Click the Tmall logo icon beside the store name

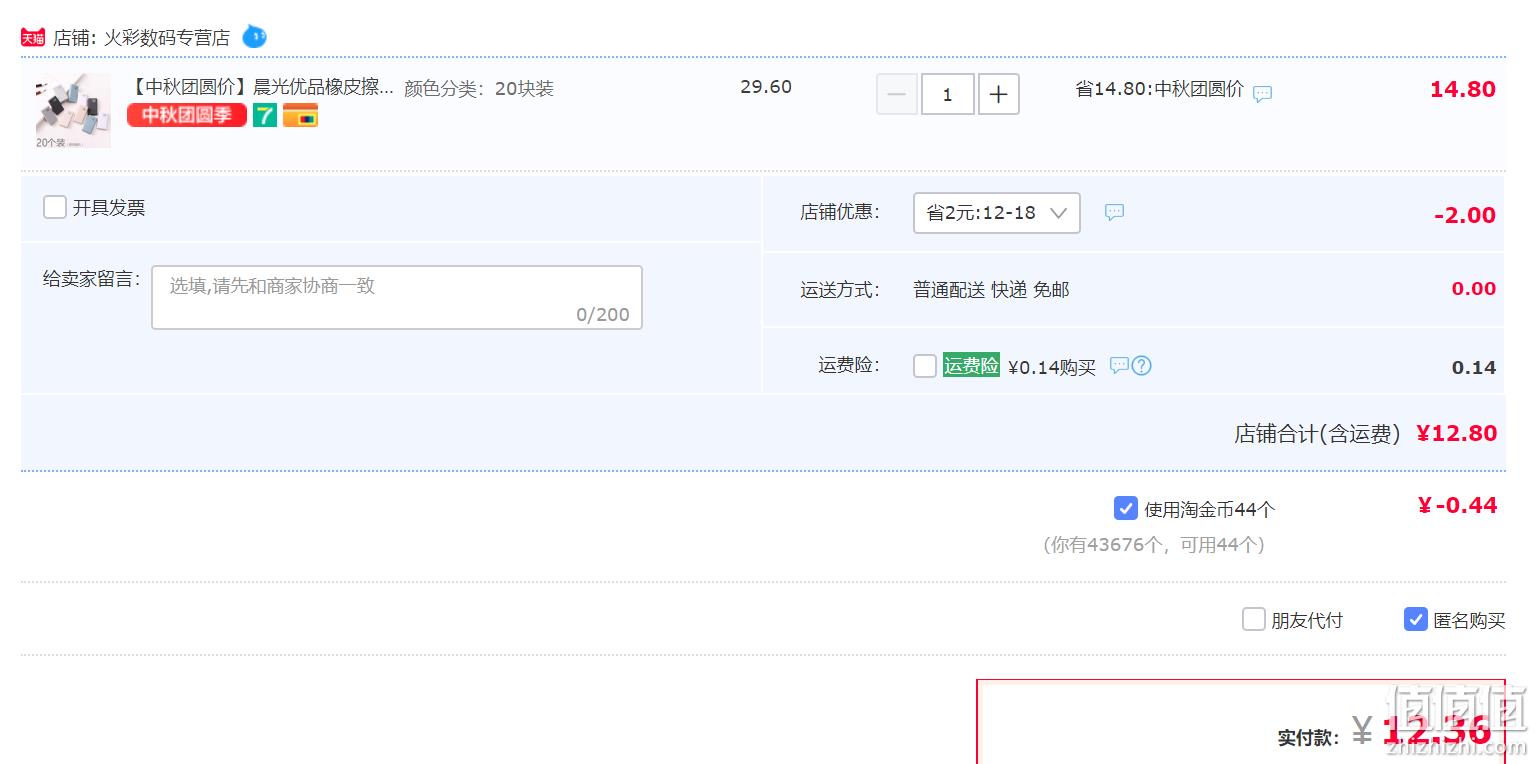tap(33, 38)
